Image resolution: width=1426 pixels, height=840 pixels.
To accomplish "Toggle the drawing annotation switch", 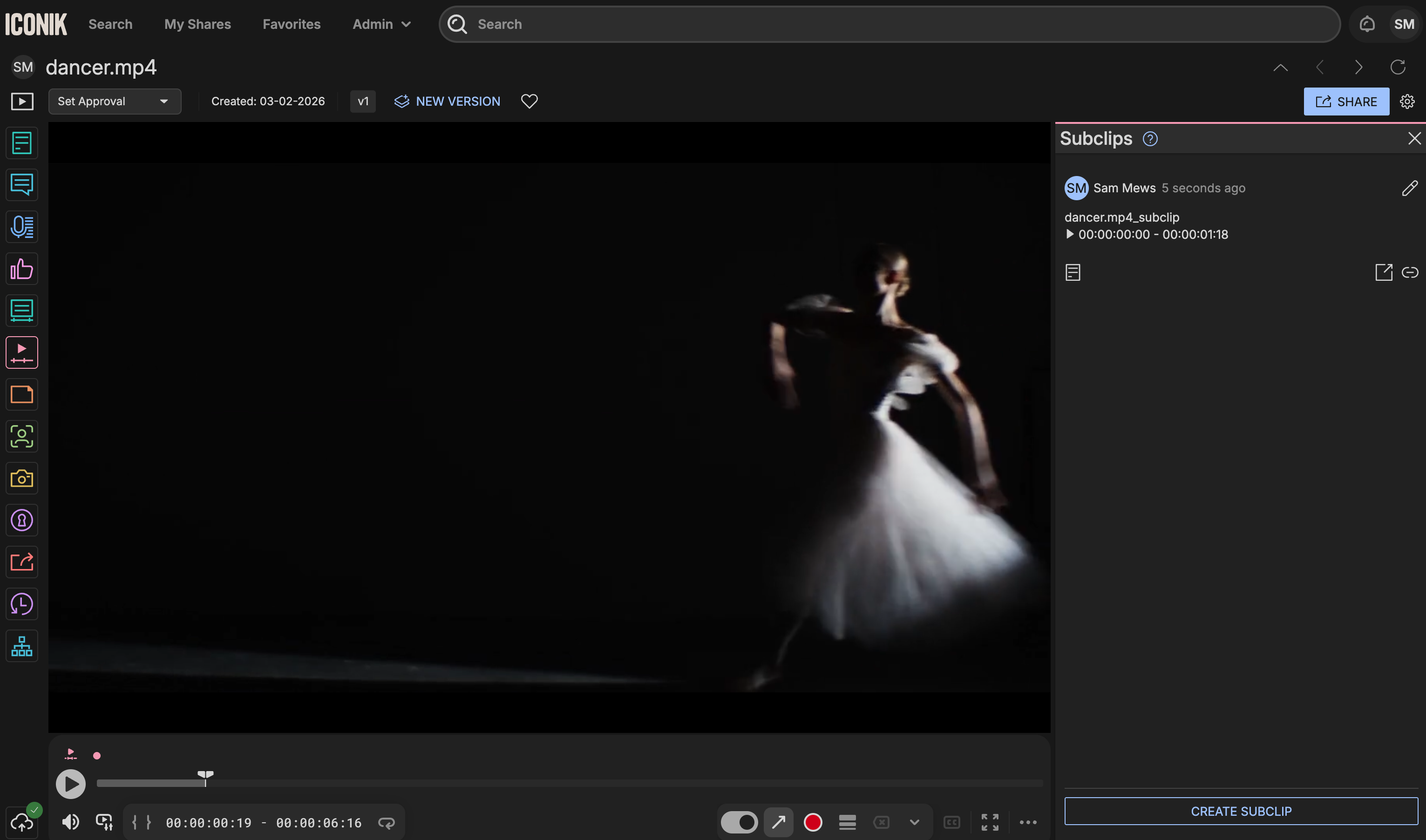I will coord(739,822).
